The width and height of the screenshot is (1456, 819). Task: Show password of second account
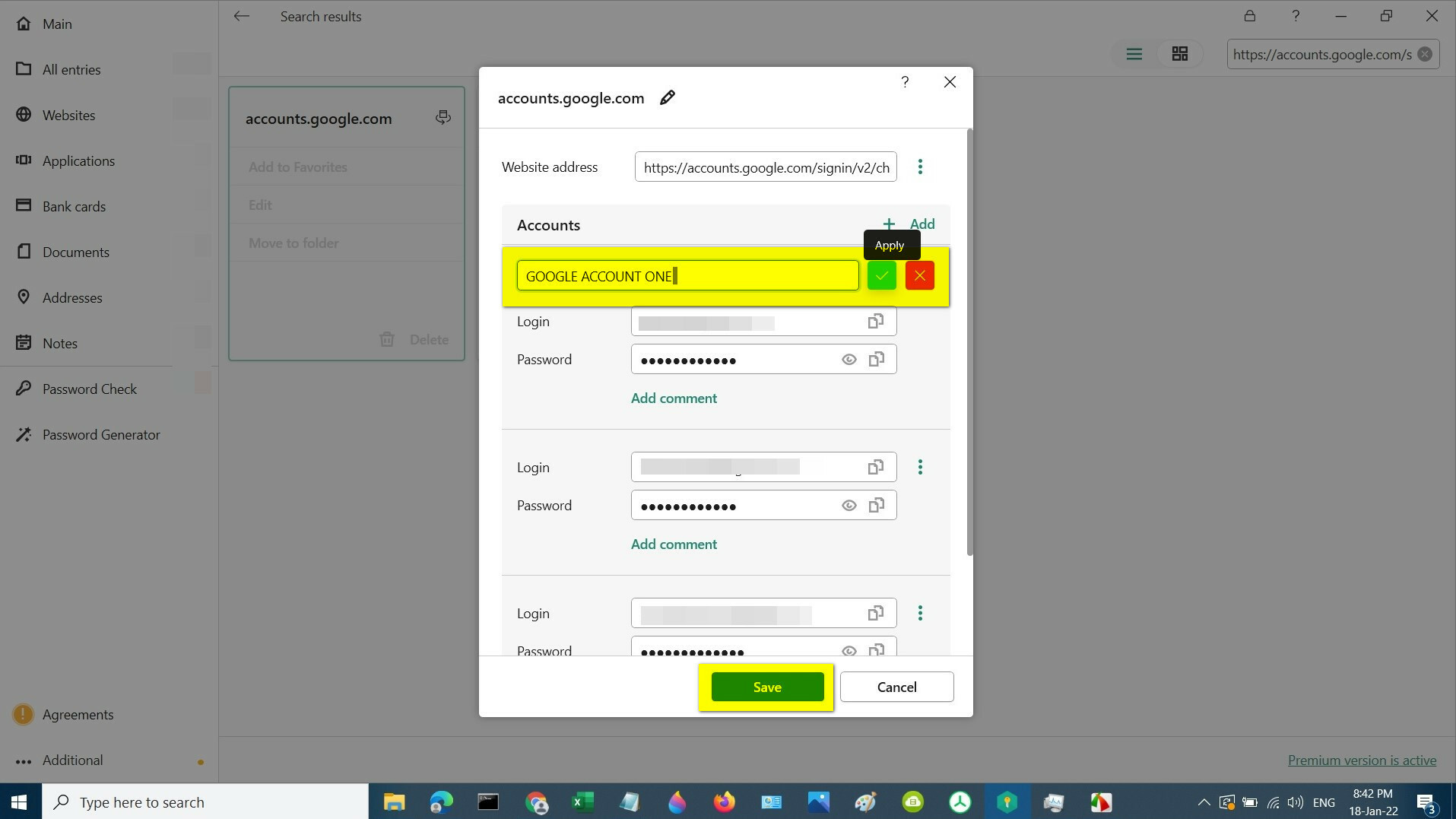[x=849, y=506]
